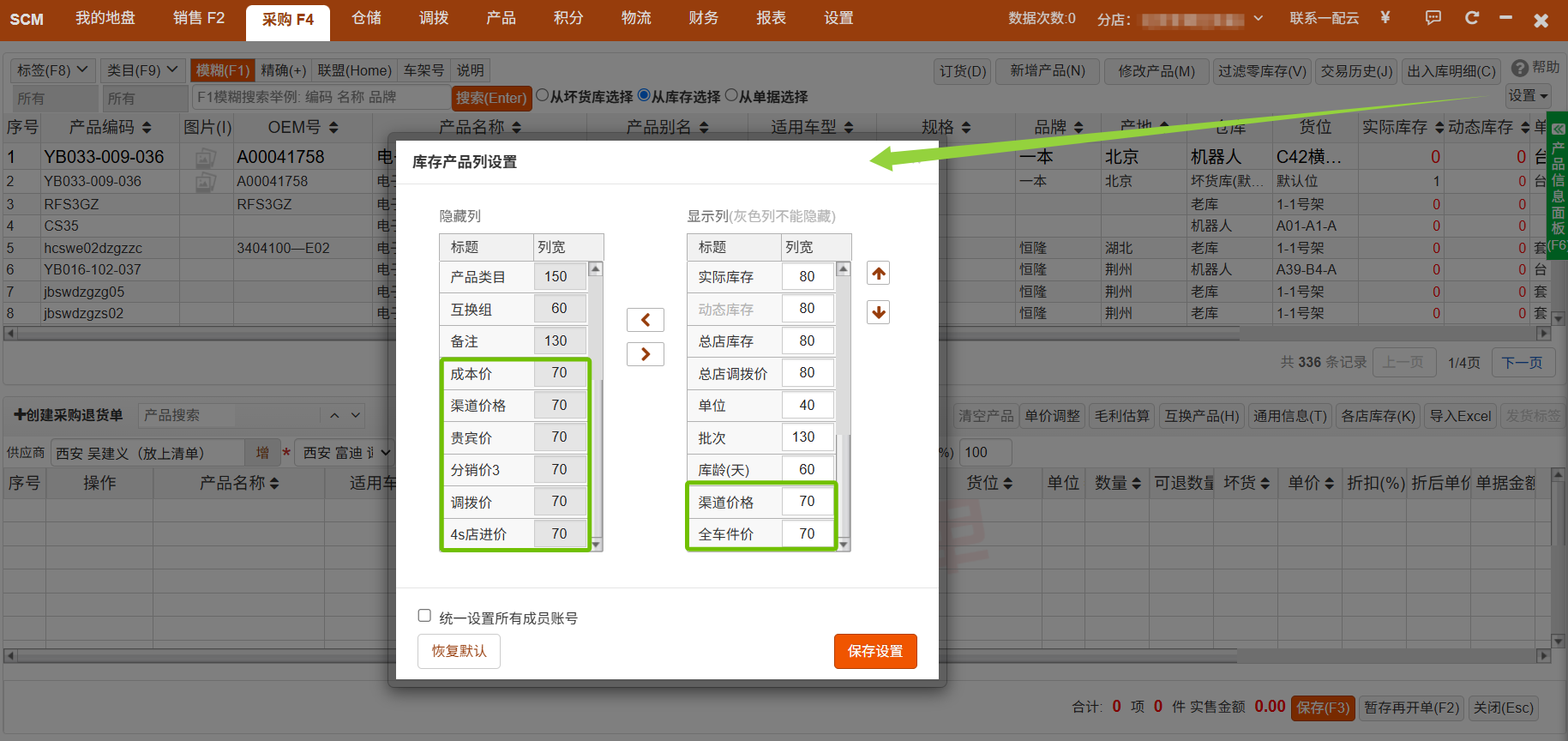The height and width of the screenshot is (741, 1568).
Task: Open the 西安 富迪 dropdown
Action: pos(345,452)
